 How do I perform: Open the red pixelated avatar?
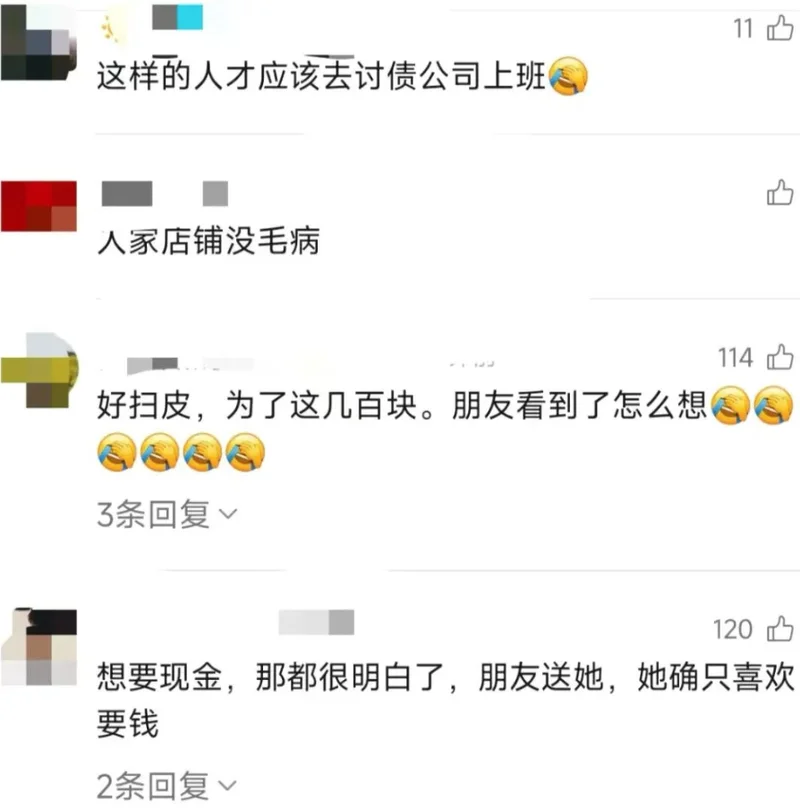pyautogui.click(x=39, y=206)
